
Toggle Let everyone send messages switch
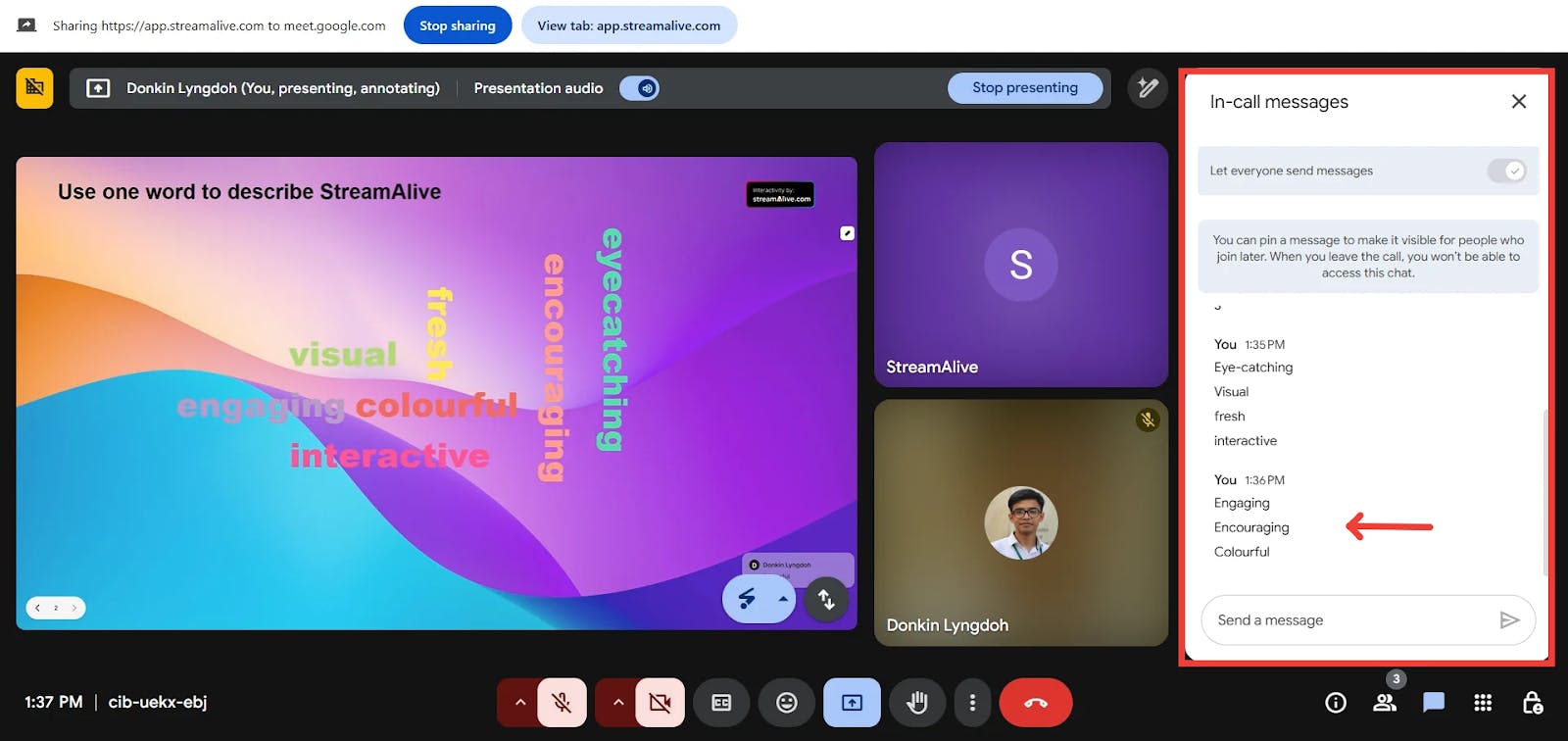(x=1506, y=171)
